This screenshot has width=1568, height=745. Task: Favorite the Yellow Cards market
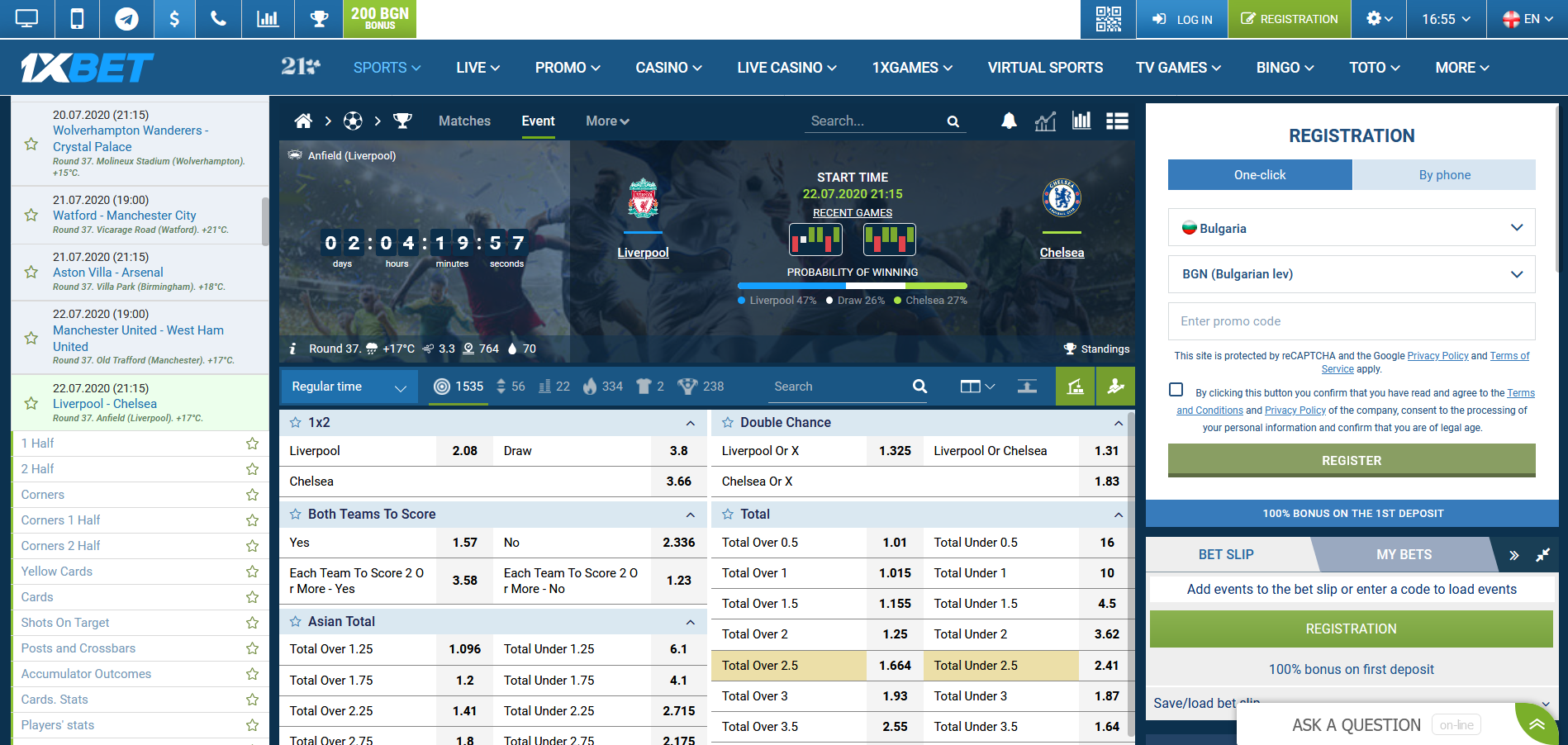point(252,572)
